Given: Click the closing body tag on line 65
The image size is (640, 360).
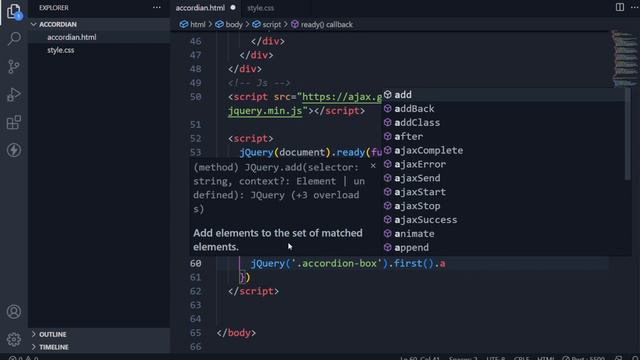Looking at the screenshot, I should click(236, 333).
